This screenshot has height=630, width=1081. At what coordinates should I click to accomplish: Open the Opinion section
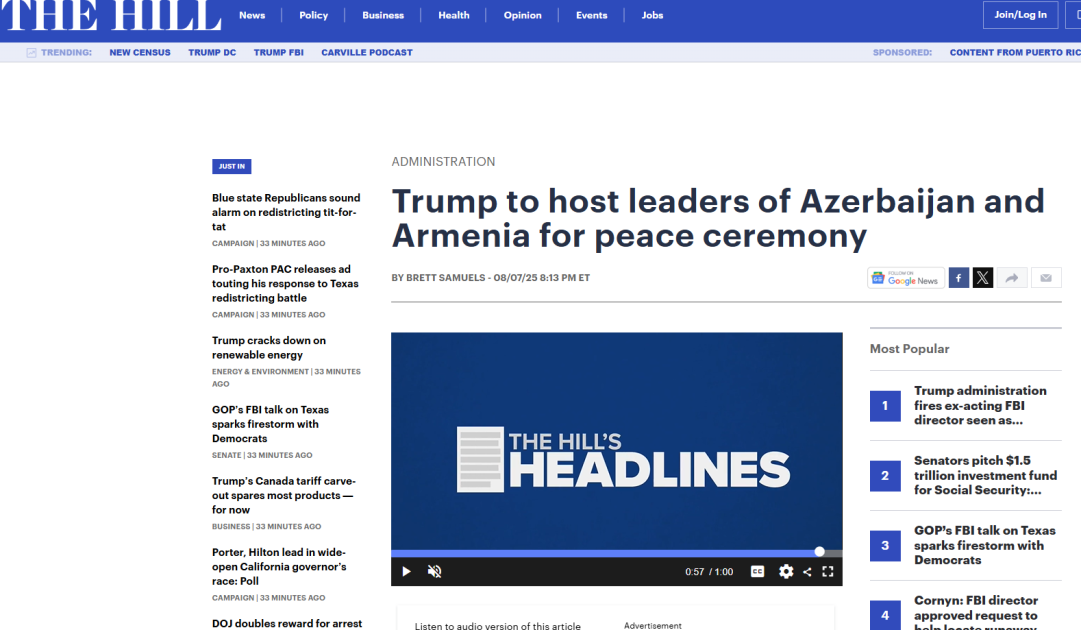522,15
